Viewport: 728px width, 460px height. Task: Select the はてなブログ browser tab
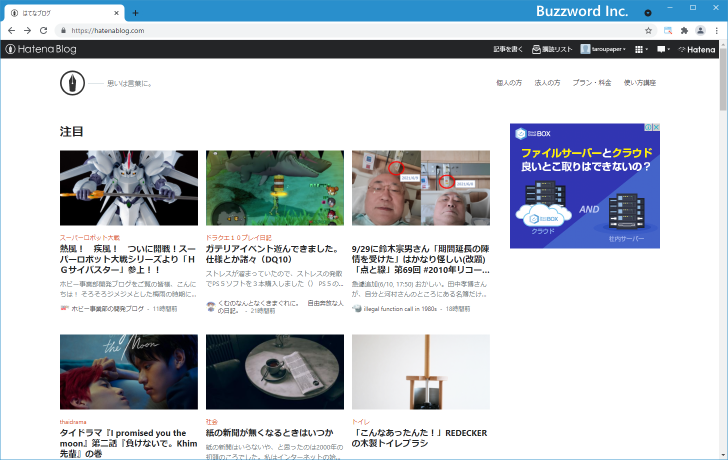click(x=64, y=13)
